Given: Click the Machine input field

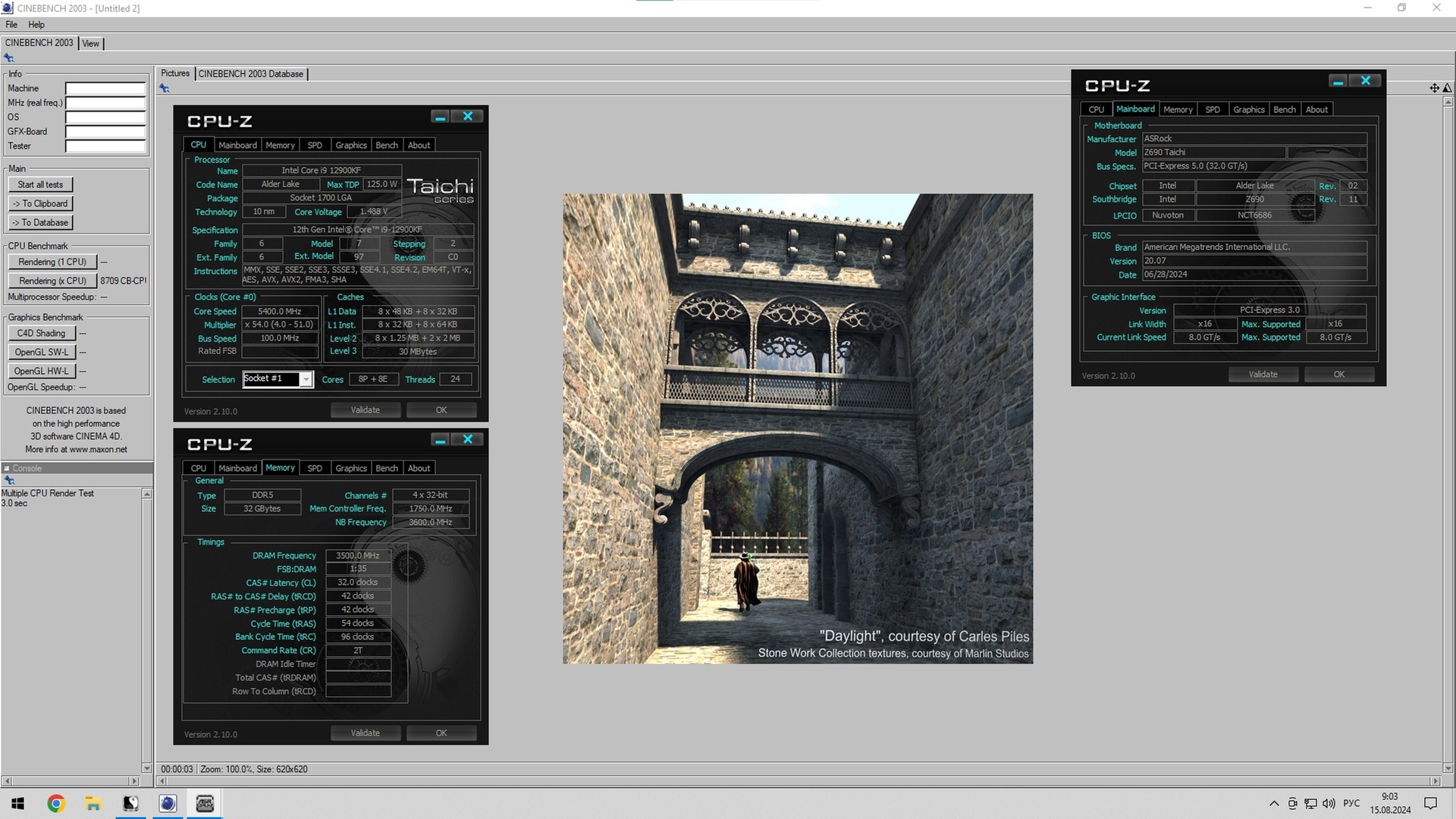Looking at the screenshot, I should (105, 89).
